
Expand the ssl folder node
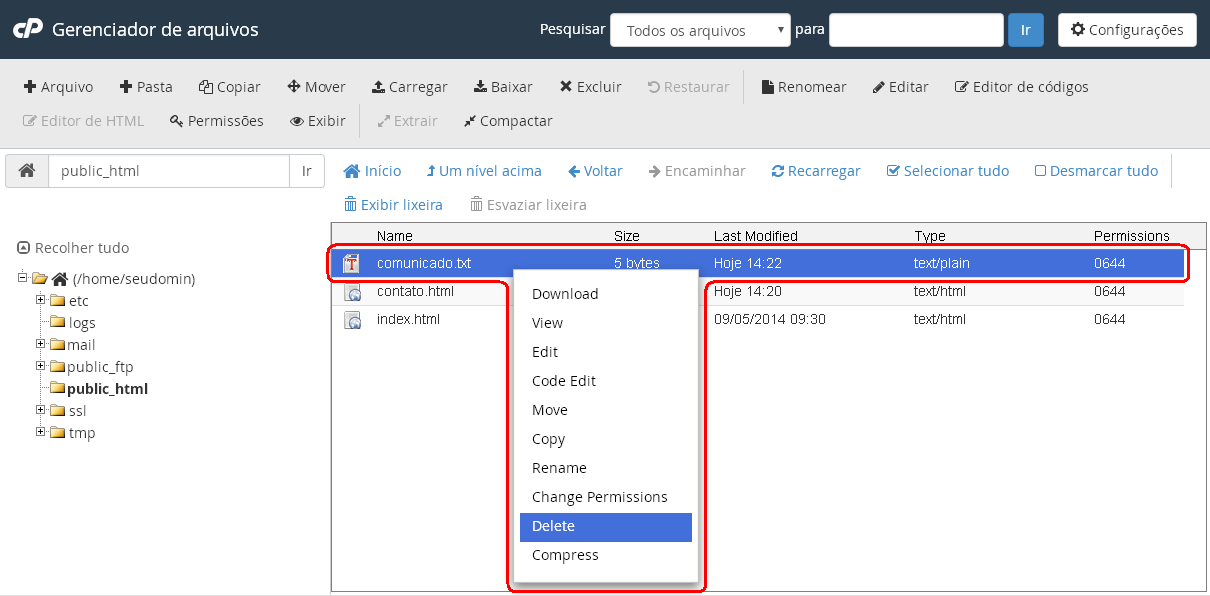pyautogui.click(x=40, y=409)
